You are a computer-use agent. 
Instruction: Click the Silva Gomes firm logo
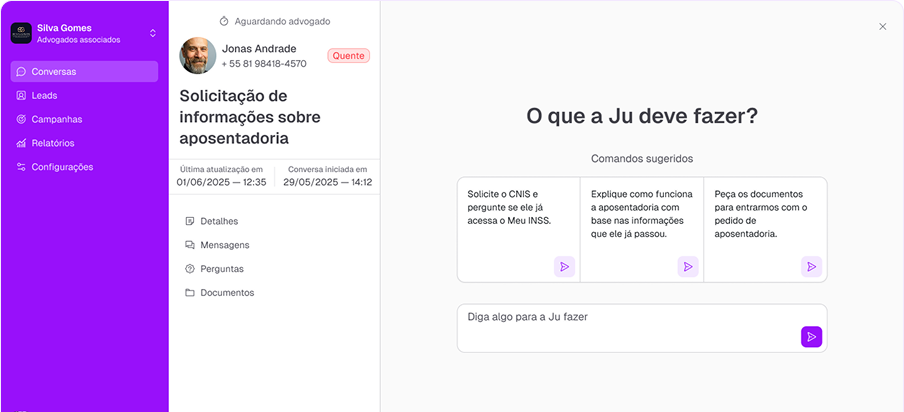[x=21, y=33]
